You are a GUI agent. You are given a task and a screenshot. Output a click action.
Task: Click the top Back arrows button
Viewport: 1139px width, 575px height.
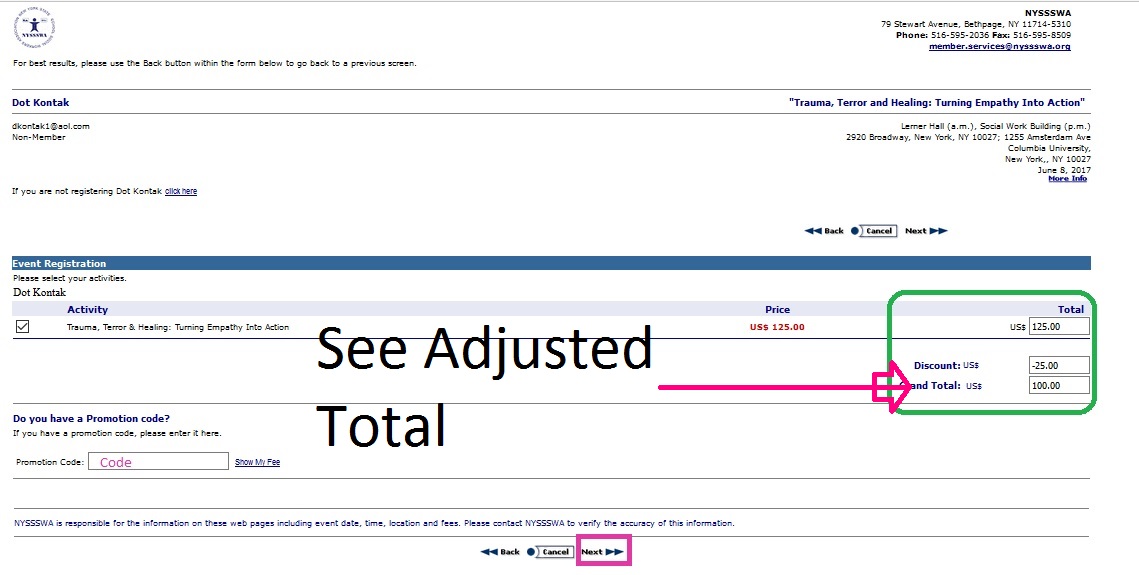click(x=824, y=231)
